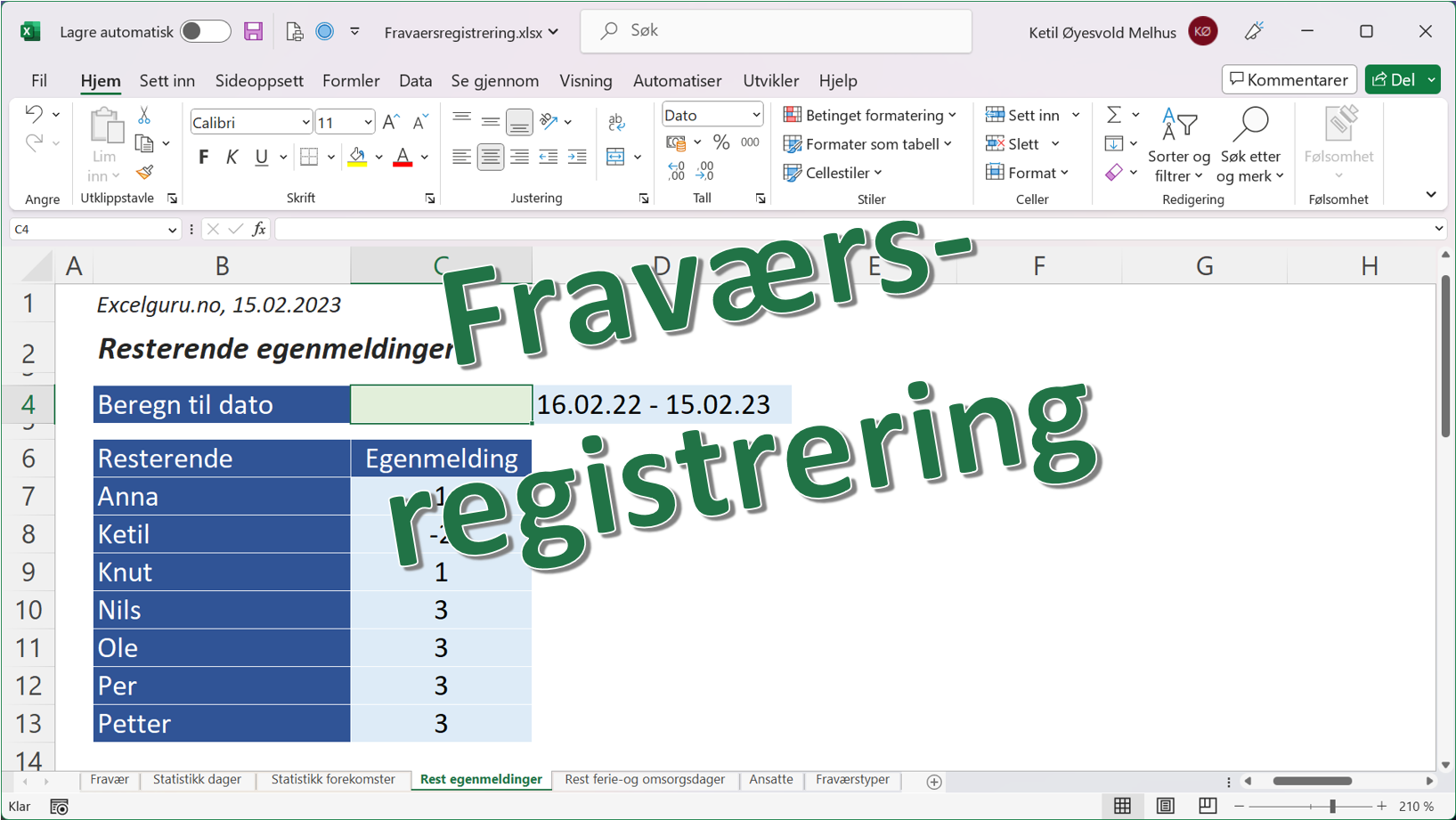Switch to the Data ribbon tab
Screen dimensions: 1456x820
(415, 80)
